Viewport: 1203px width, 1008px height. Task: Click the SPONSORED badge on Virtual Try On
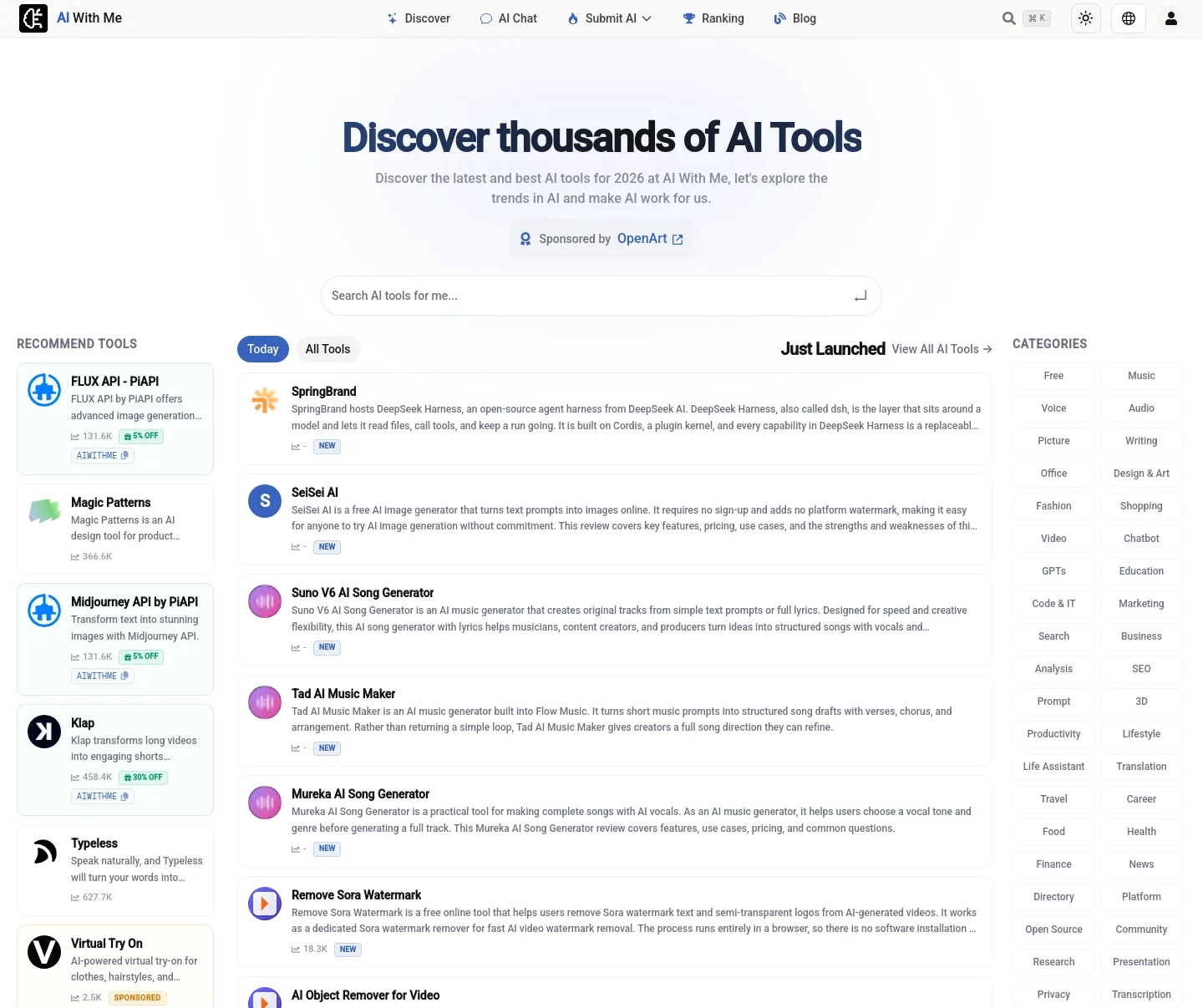[x=138, y=998]
